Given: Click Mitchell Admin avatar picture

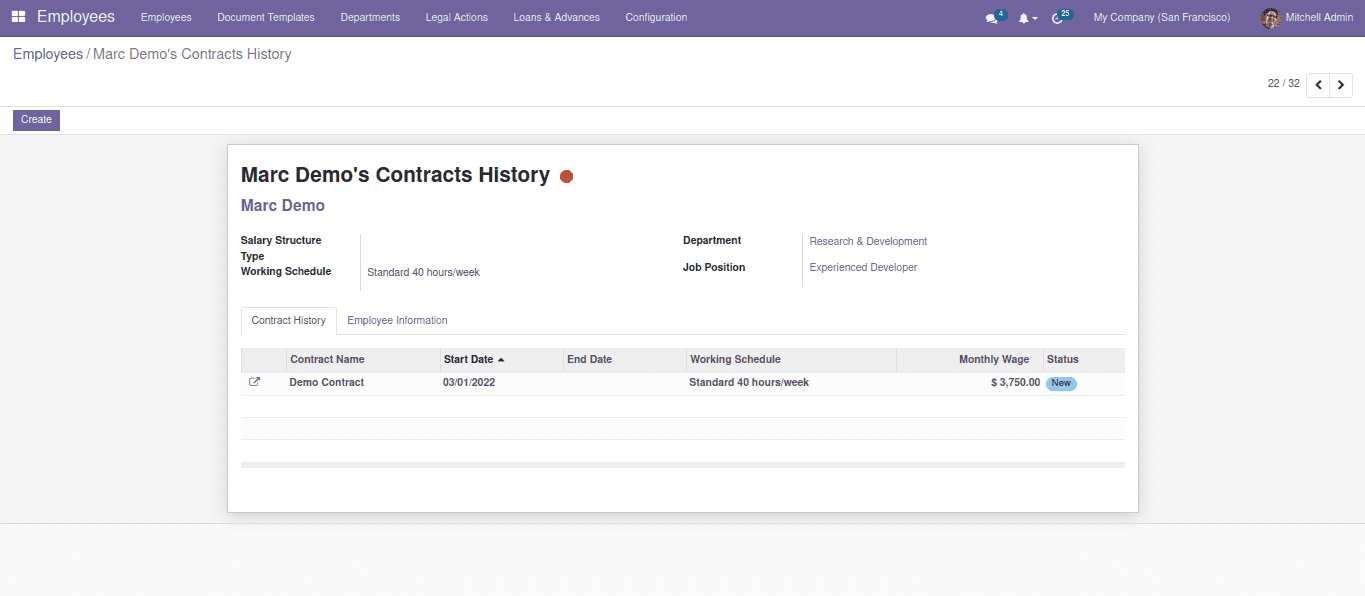Looking at the screenshot, I should coord(1270,18).
